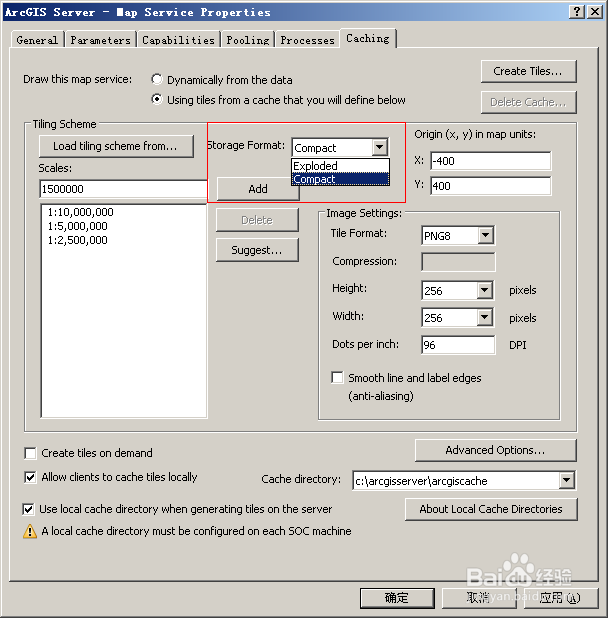Click the Suggest scales button

(257, 250)
